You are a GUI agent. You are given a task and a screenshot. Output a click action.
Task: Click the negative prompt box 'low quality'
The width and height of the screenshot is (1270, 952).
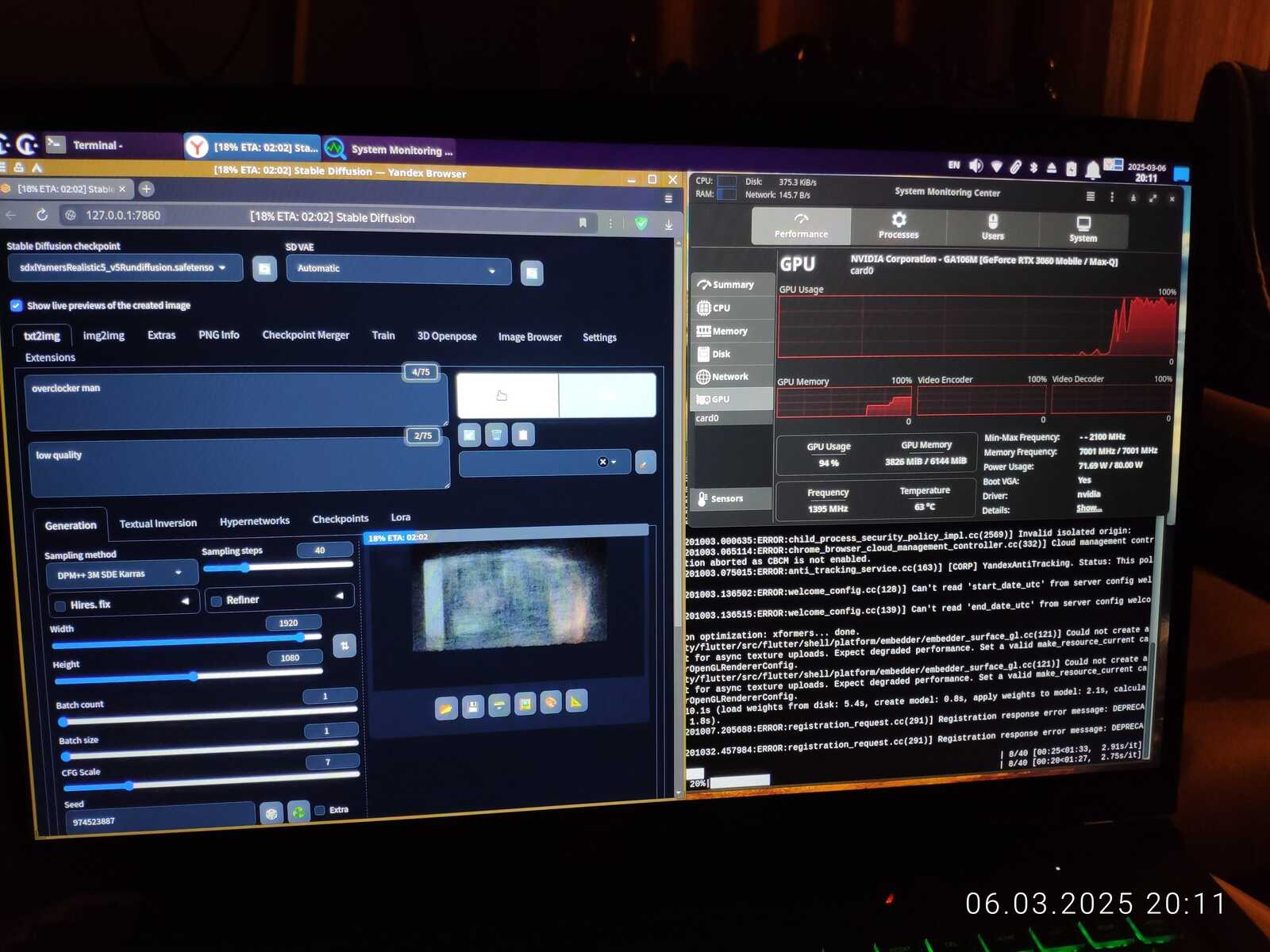(x=239, y=466)
